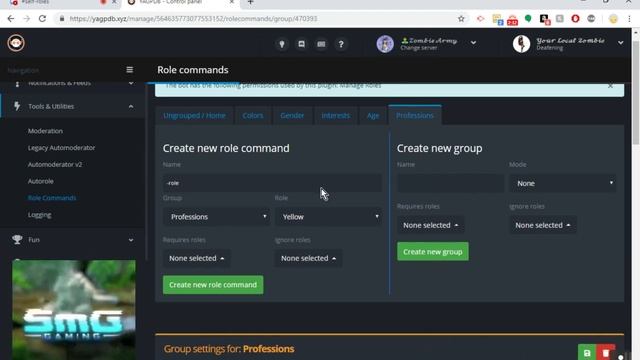
Task: Go back in browser
Action: click(11, 19)
